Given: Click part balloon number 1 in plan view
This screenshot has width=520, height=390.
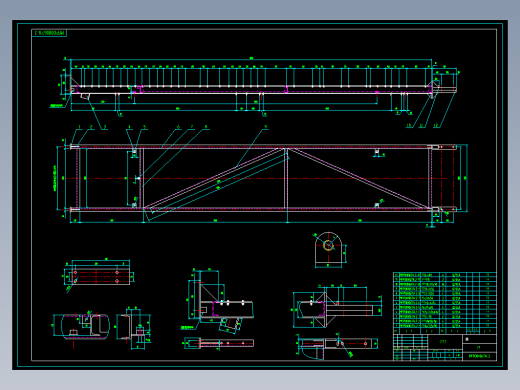Looking at the screenshot, I should pos(79,127).
